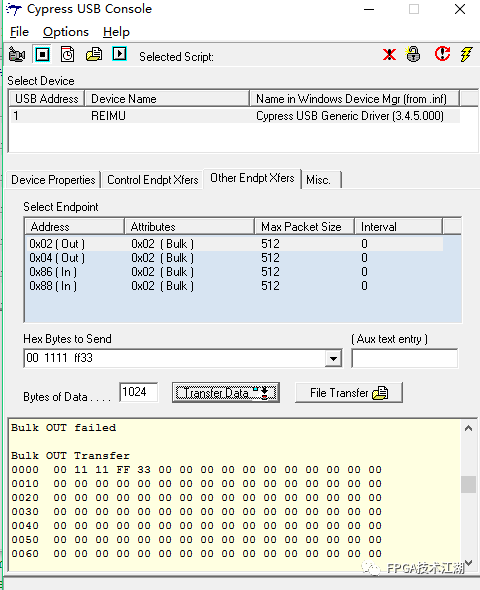
Task: Click the endpoint Address column header
Action: [74, 227]
